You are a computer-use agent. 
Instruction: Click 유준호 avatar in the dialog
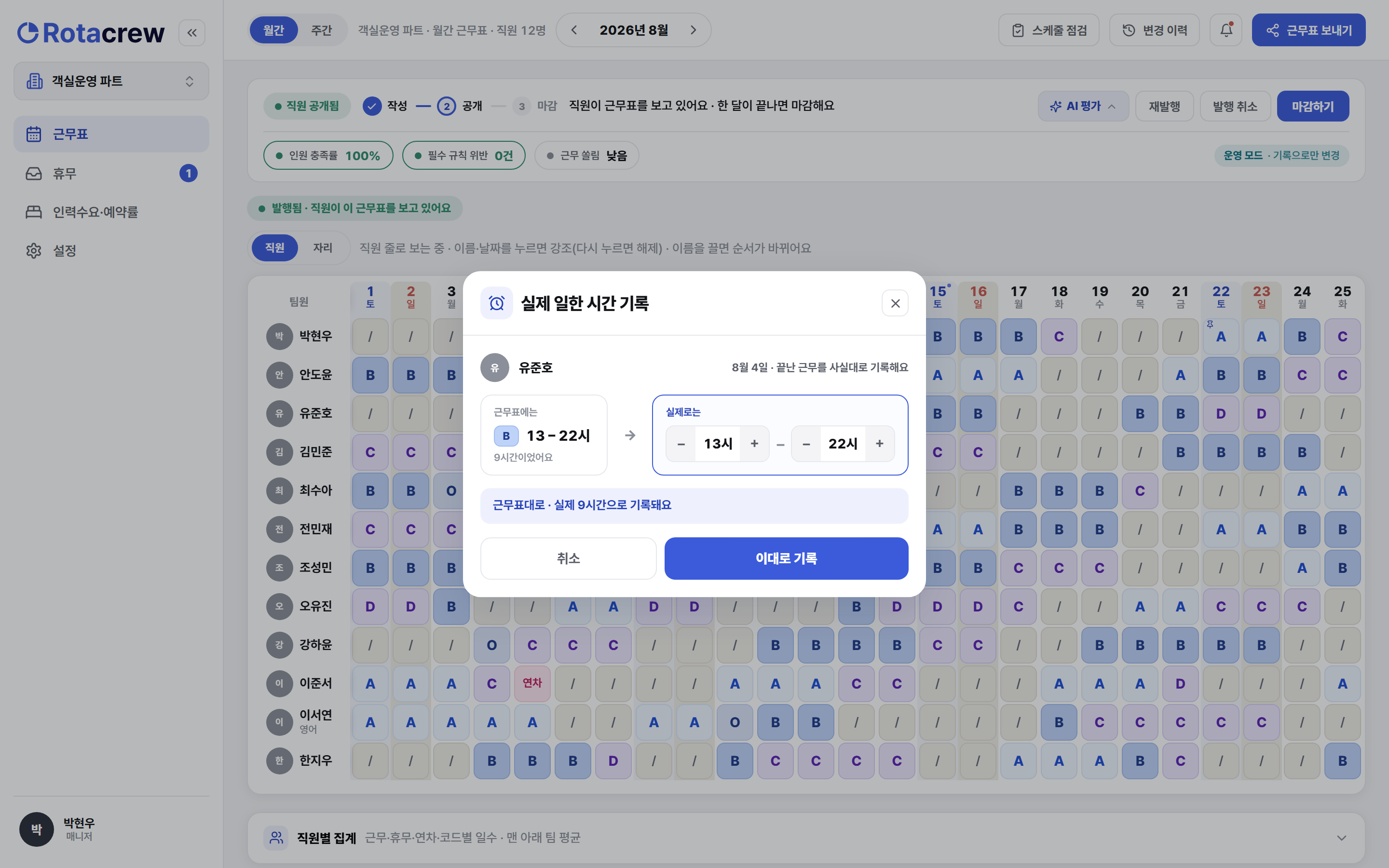495,367
